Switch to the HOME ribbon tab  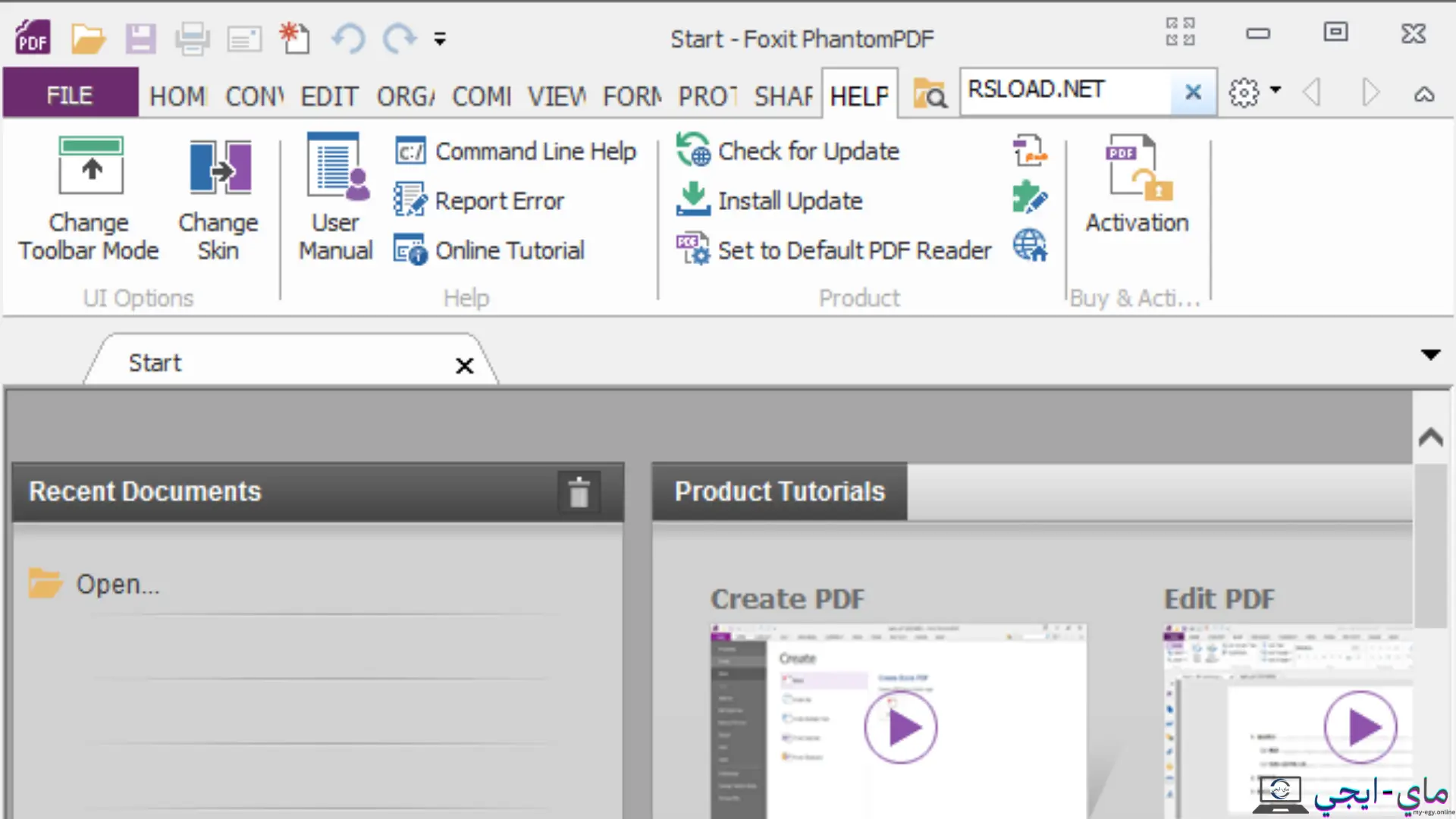[x=177, y=96]
